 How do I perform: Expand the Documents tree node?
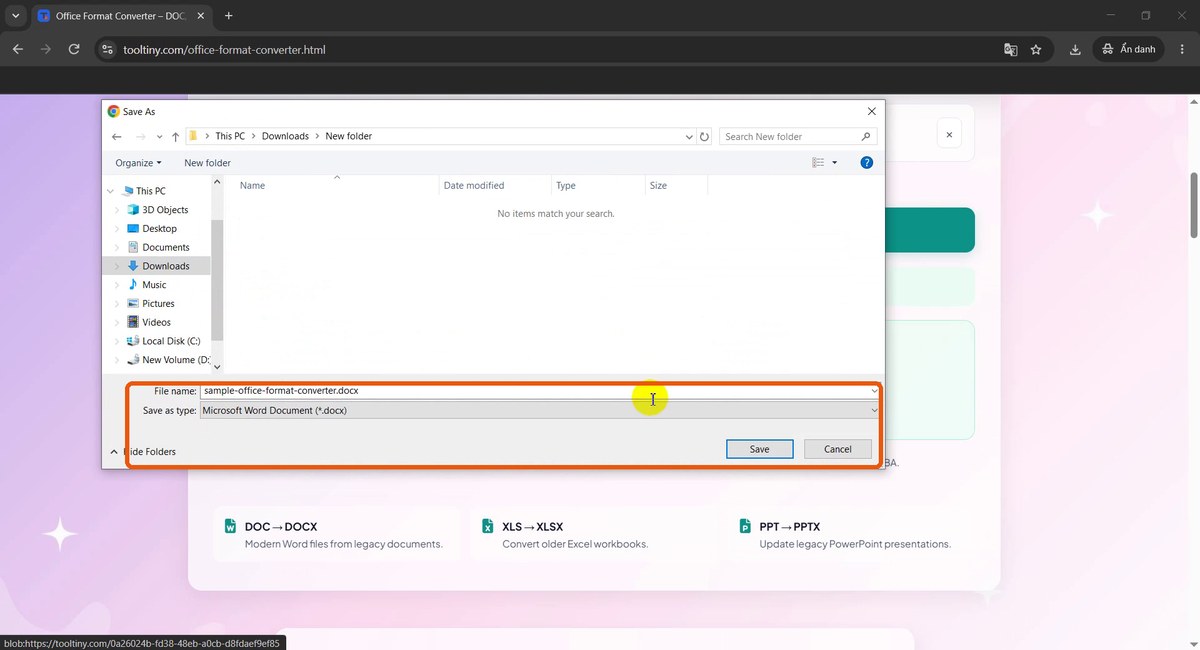coord(118,247)
